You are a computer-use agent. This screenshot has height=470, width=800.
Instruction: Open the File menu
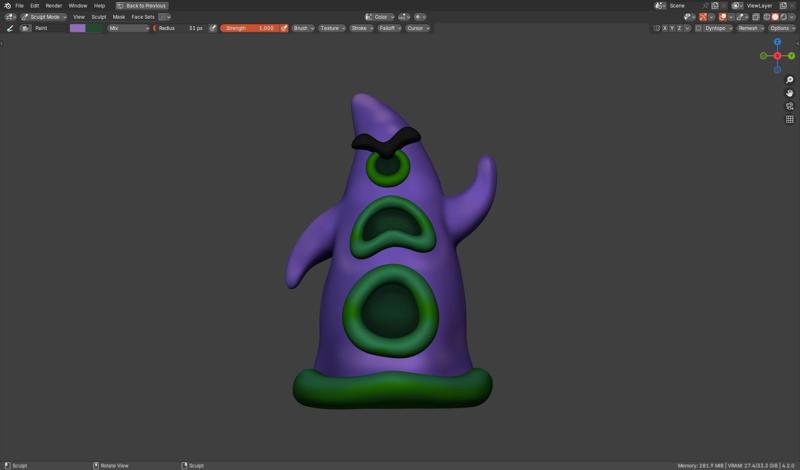click(x=19, y=6)
